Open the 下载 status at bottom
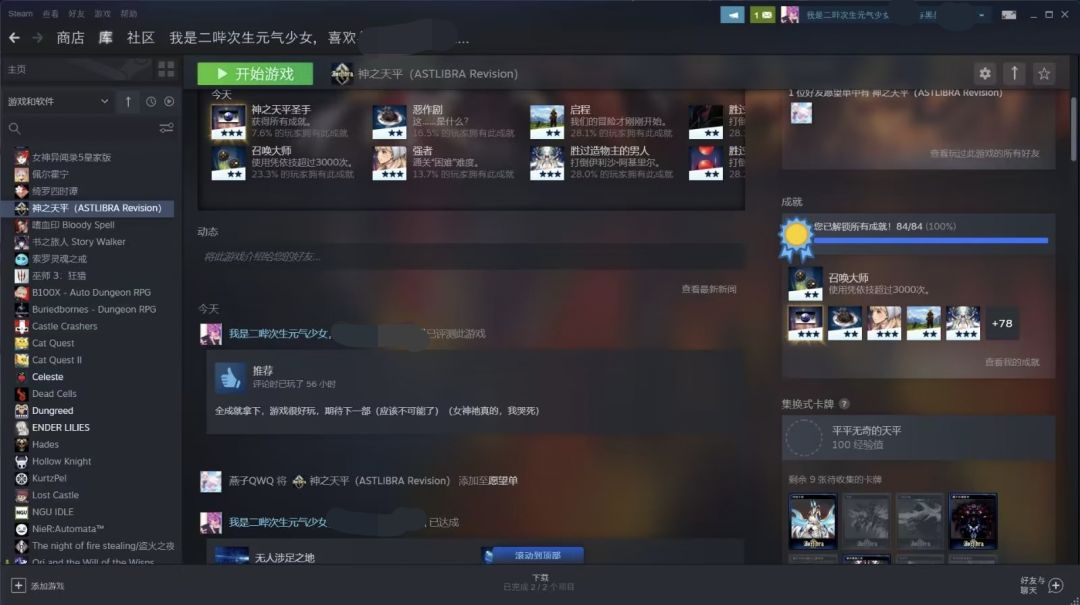Viewport: 1080px width, 605px height. point(540,582)
